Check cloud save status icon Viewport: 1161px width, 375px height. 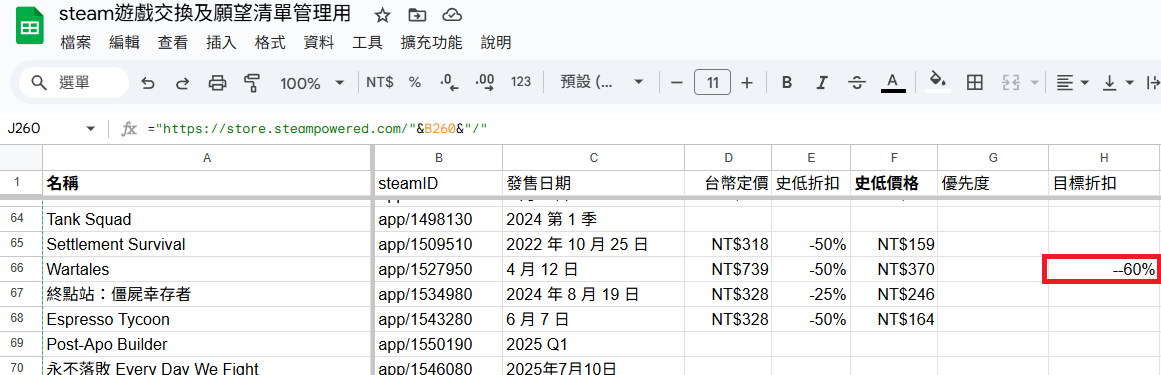(x=452, y=15)
